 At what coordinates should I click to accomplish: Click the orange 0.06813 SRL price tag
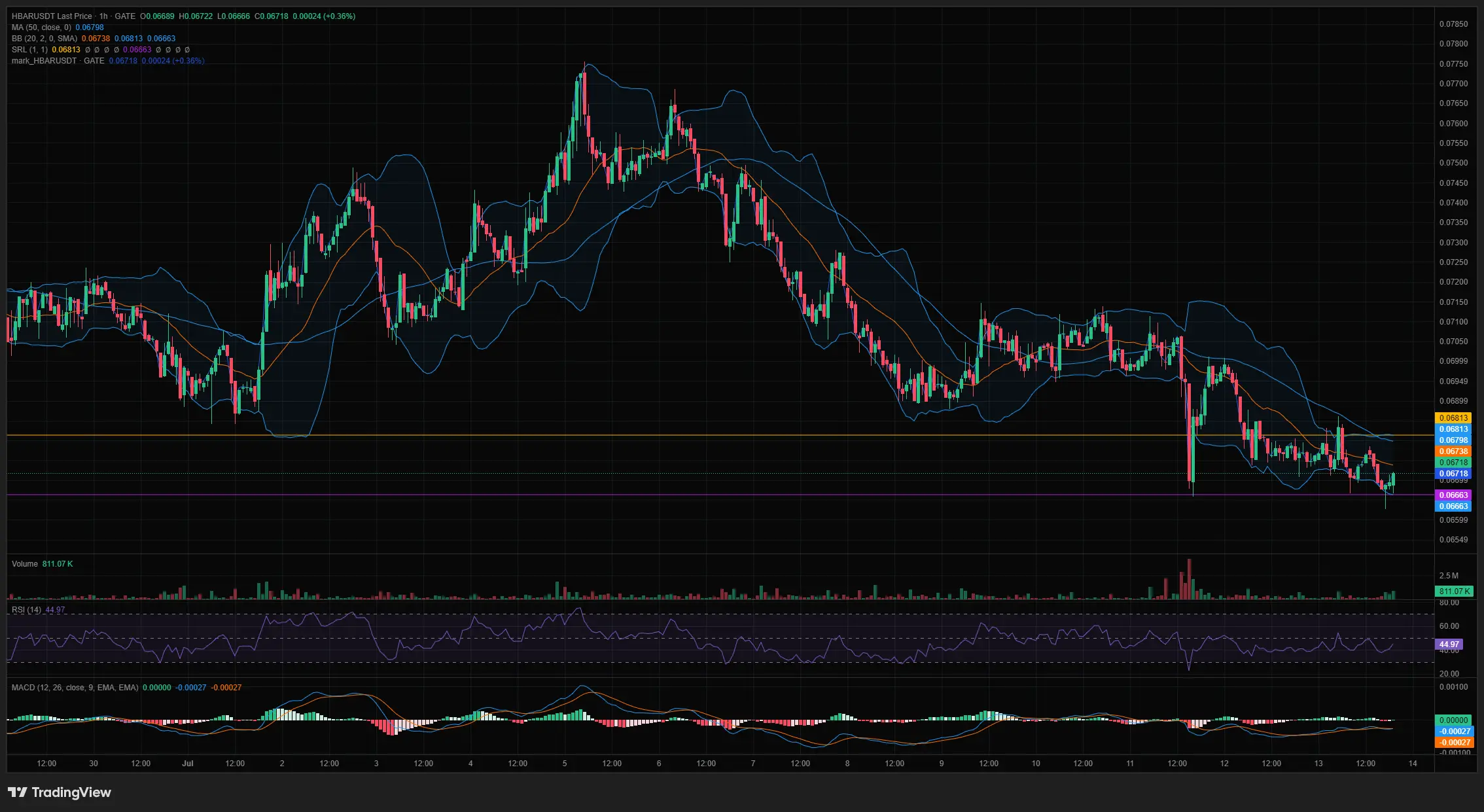(1453, 417)
